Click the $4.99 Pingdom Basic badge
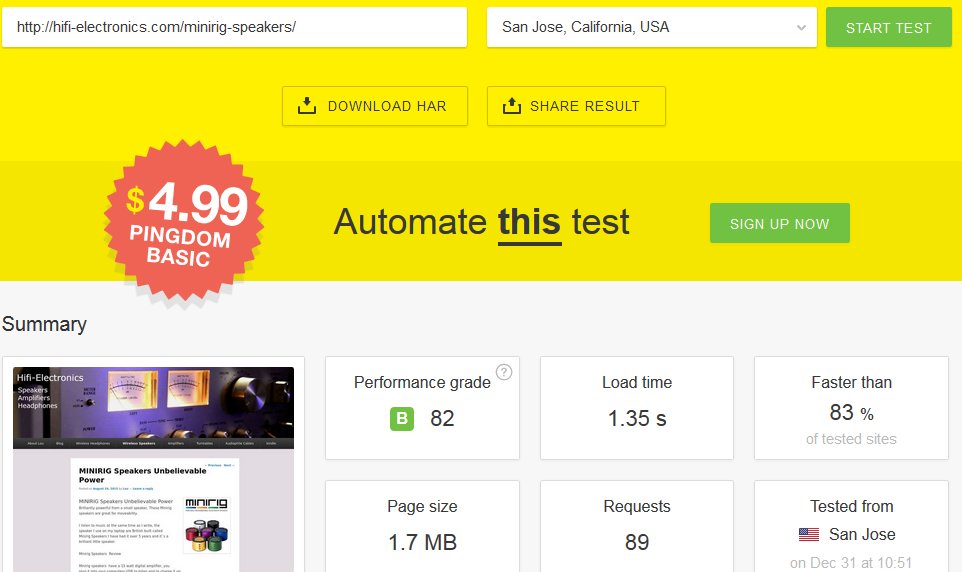 (x=184, y=221)
